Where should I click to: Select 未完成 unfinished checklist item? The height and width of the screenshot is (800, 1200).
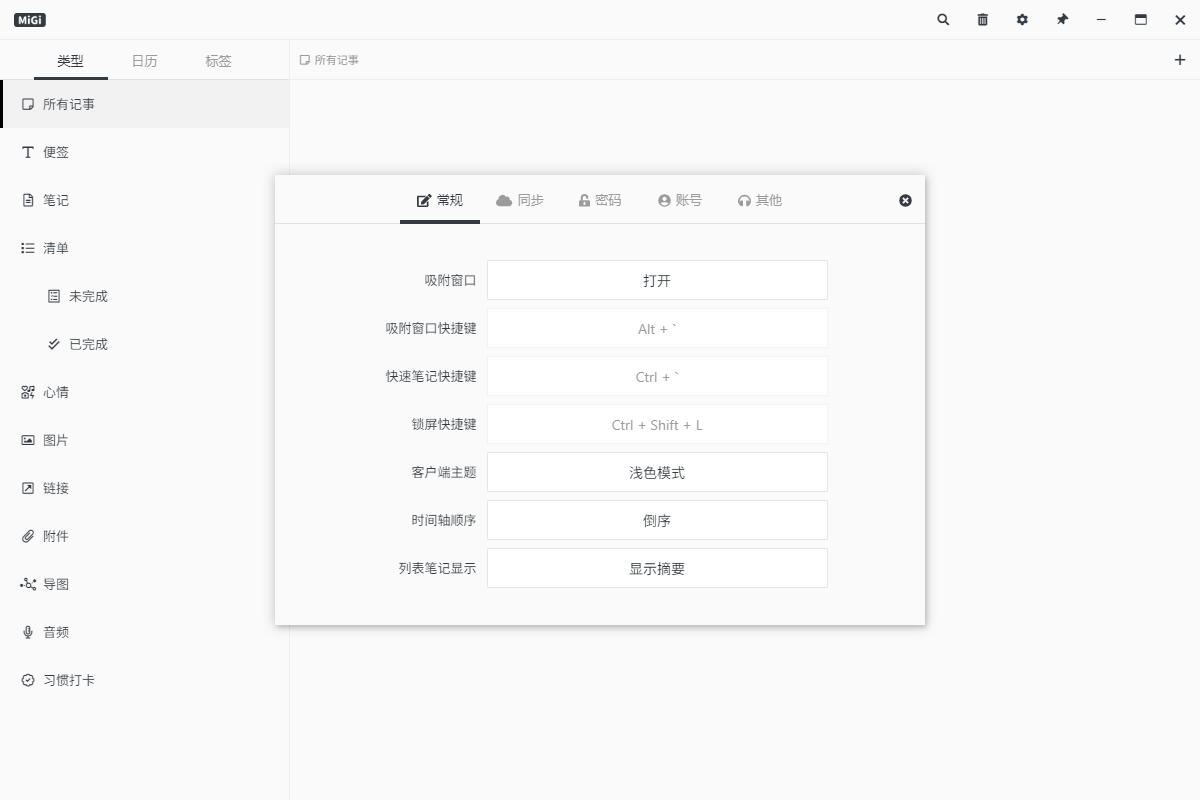[x=87, y=296]
